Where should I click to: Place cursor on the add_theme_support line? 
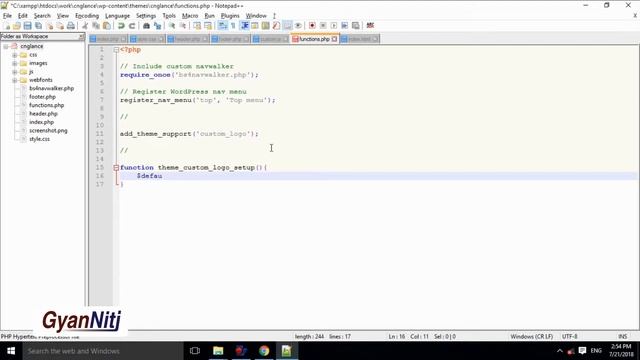[189, 134]
